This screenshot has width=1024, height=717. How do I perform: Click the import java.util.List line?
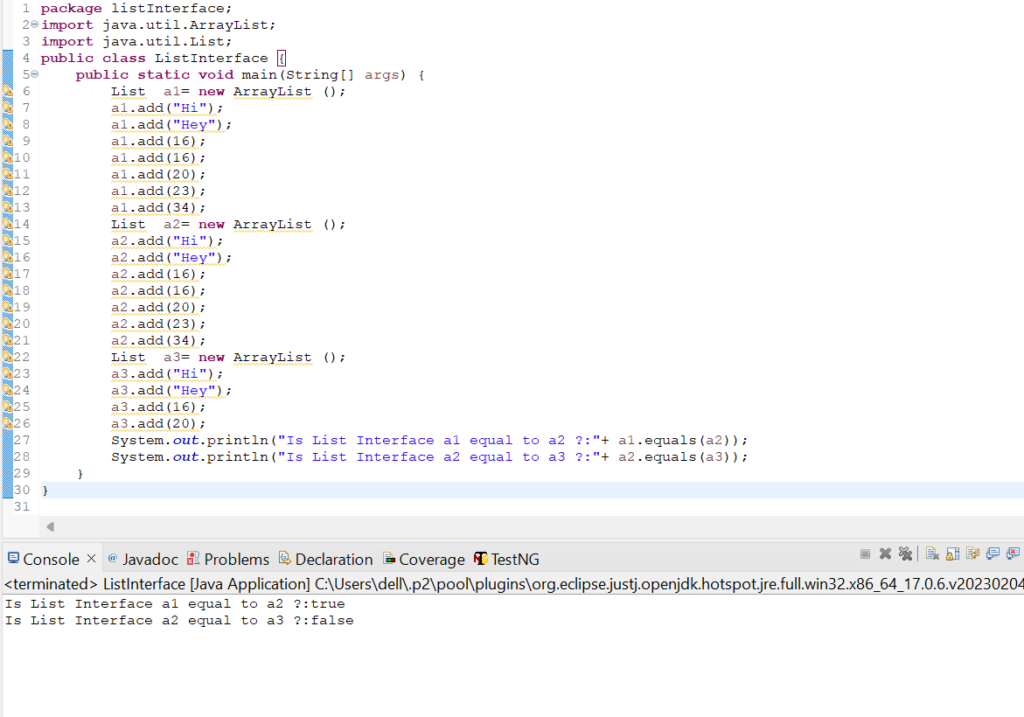point(136,41)
